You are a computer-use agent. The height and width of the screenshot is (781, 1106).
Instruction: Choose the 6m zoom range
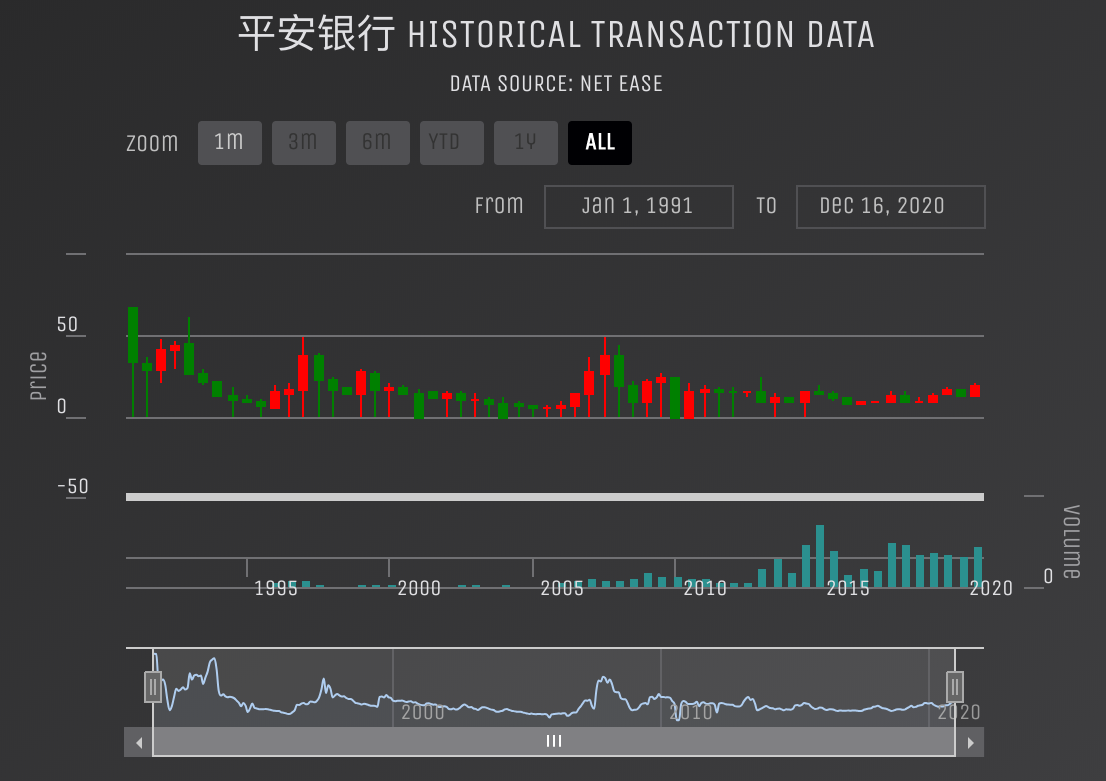[x=377, y=143]
